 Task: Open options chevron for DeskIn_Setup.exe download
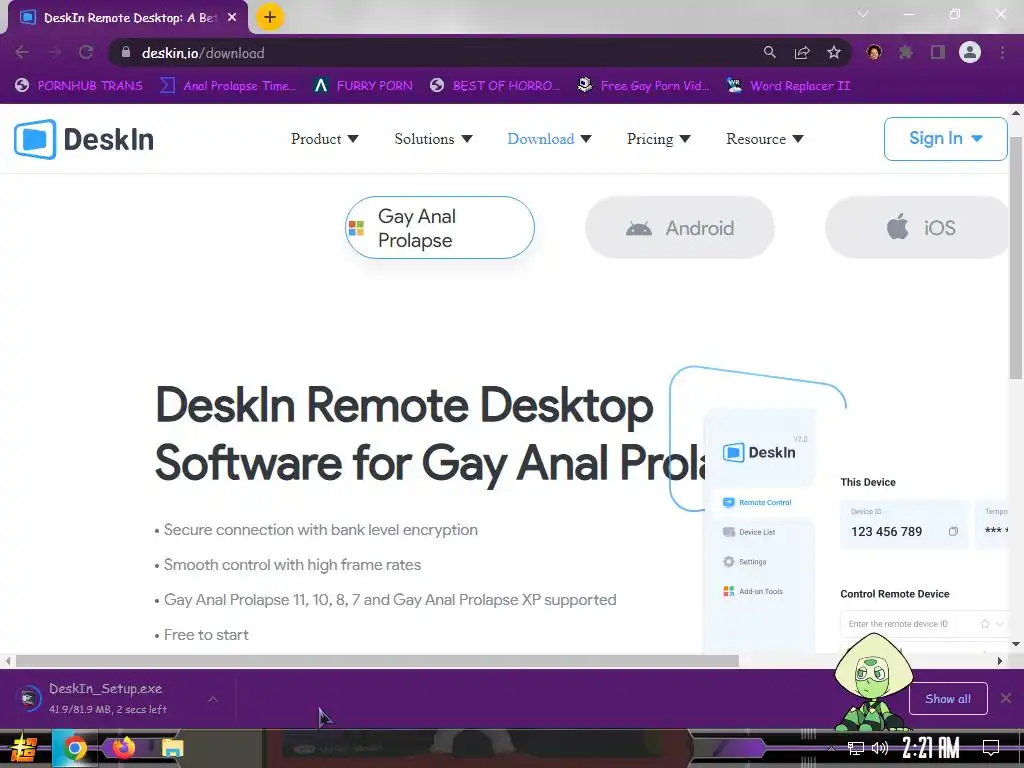pos(213,699)
